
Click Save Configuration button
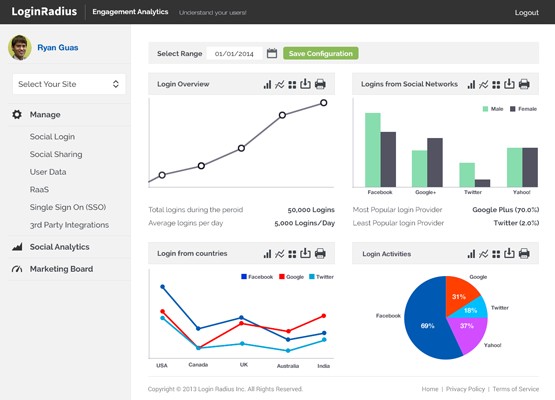321,53
